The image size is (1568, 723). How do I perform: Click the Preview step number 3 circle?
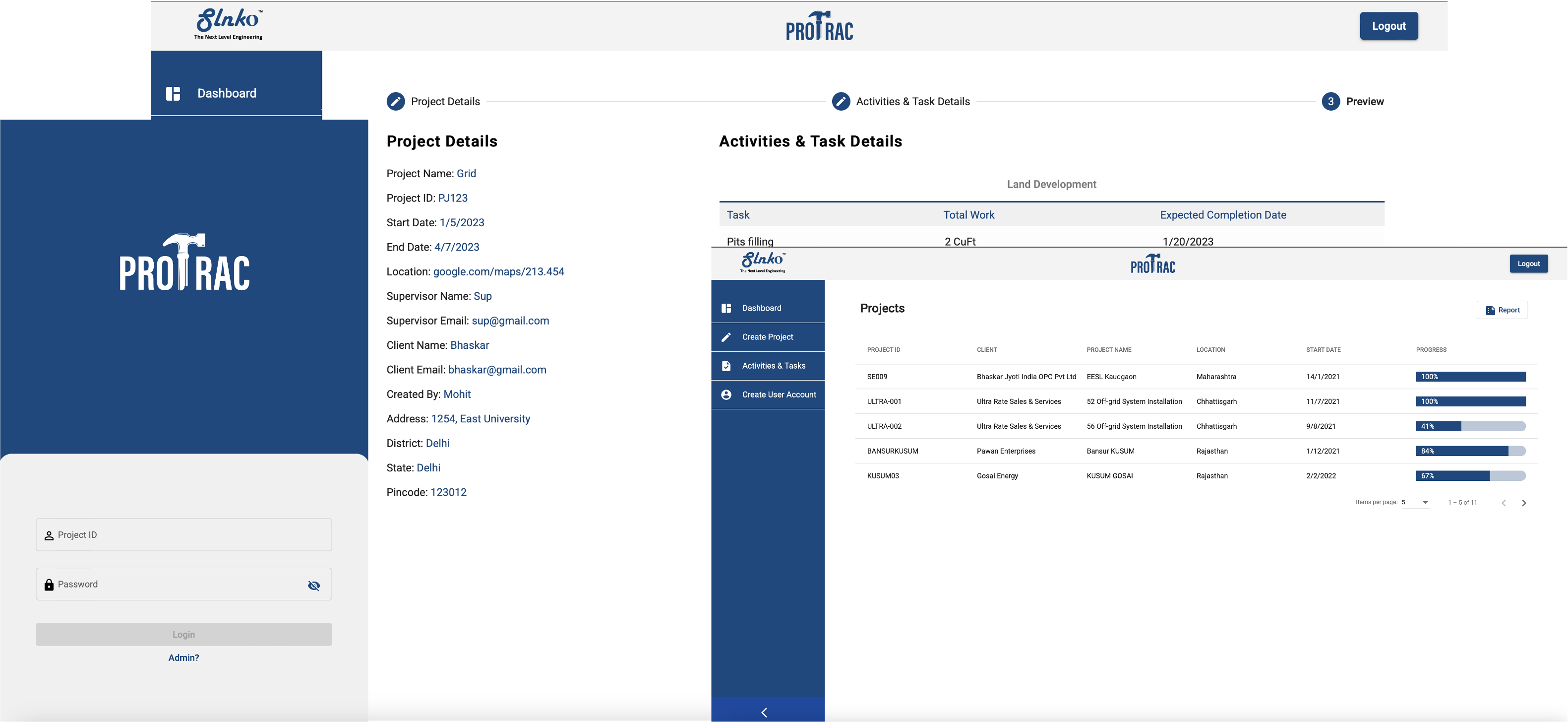pyautogui.click(x=1330, y=101)
